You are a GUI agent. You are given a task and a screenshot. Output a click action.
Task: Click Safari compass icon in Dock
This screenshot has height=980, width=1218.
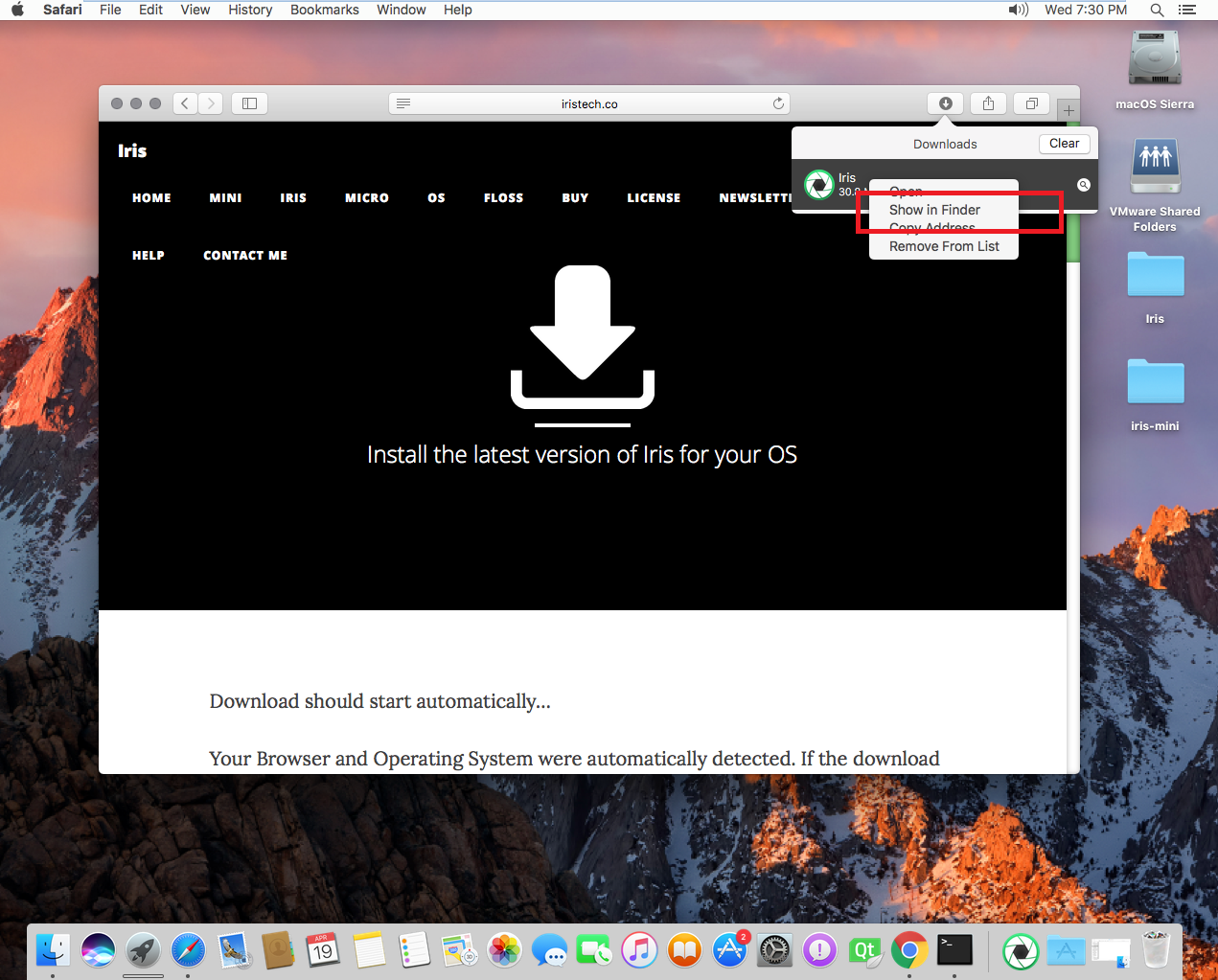(x=188, y=950)
